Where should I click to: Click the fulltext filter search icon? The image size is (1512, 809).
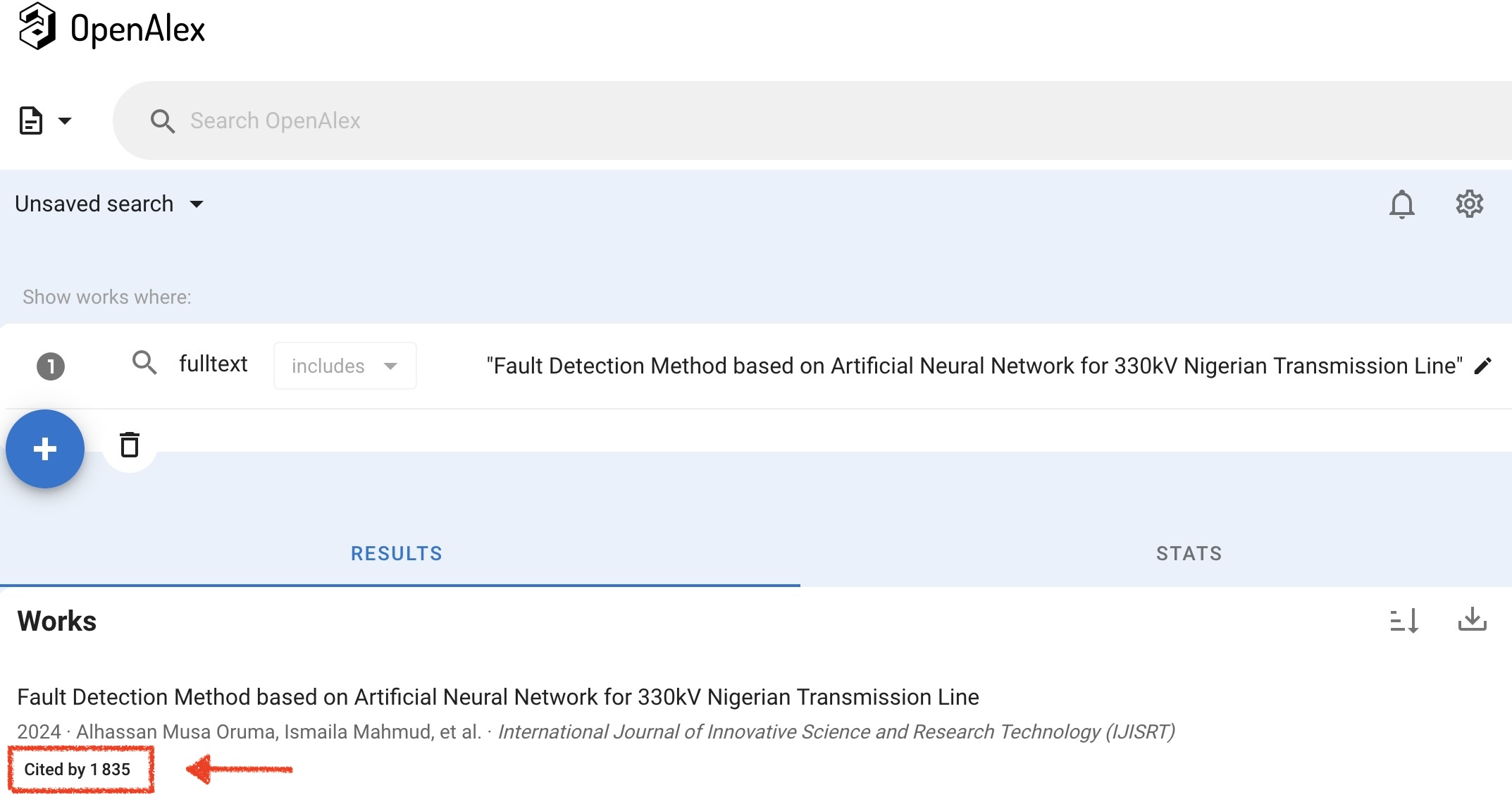pos(144,363)
